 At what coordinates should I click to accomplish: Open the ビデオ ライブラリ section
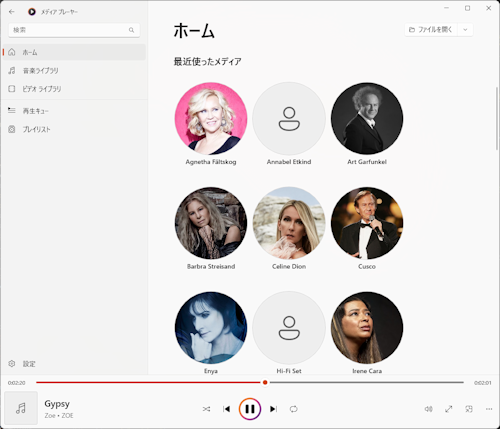pyautogui.click(x=74, y=89)
